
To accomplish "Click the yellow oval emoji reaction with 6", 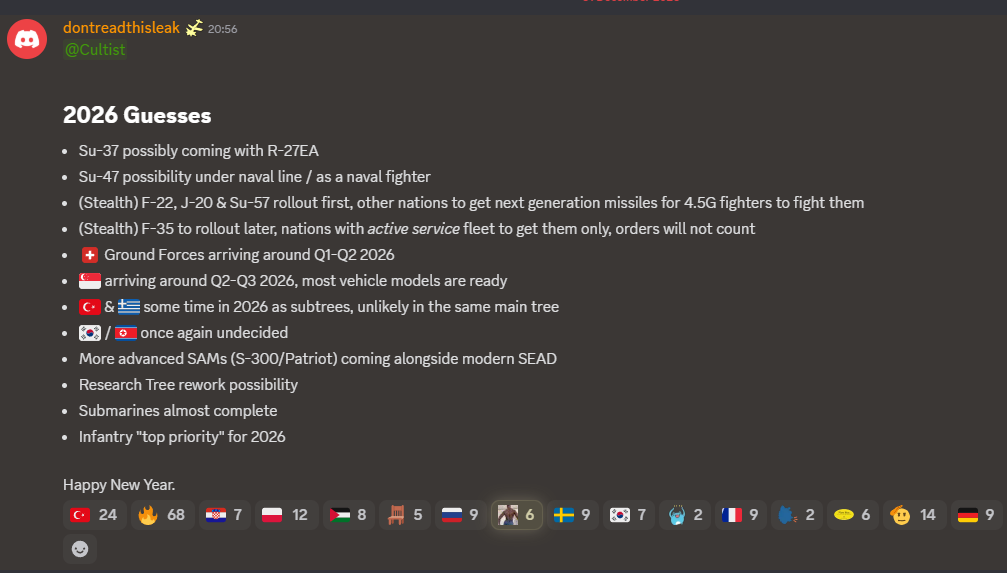I will point(853,515).
